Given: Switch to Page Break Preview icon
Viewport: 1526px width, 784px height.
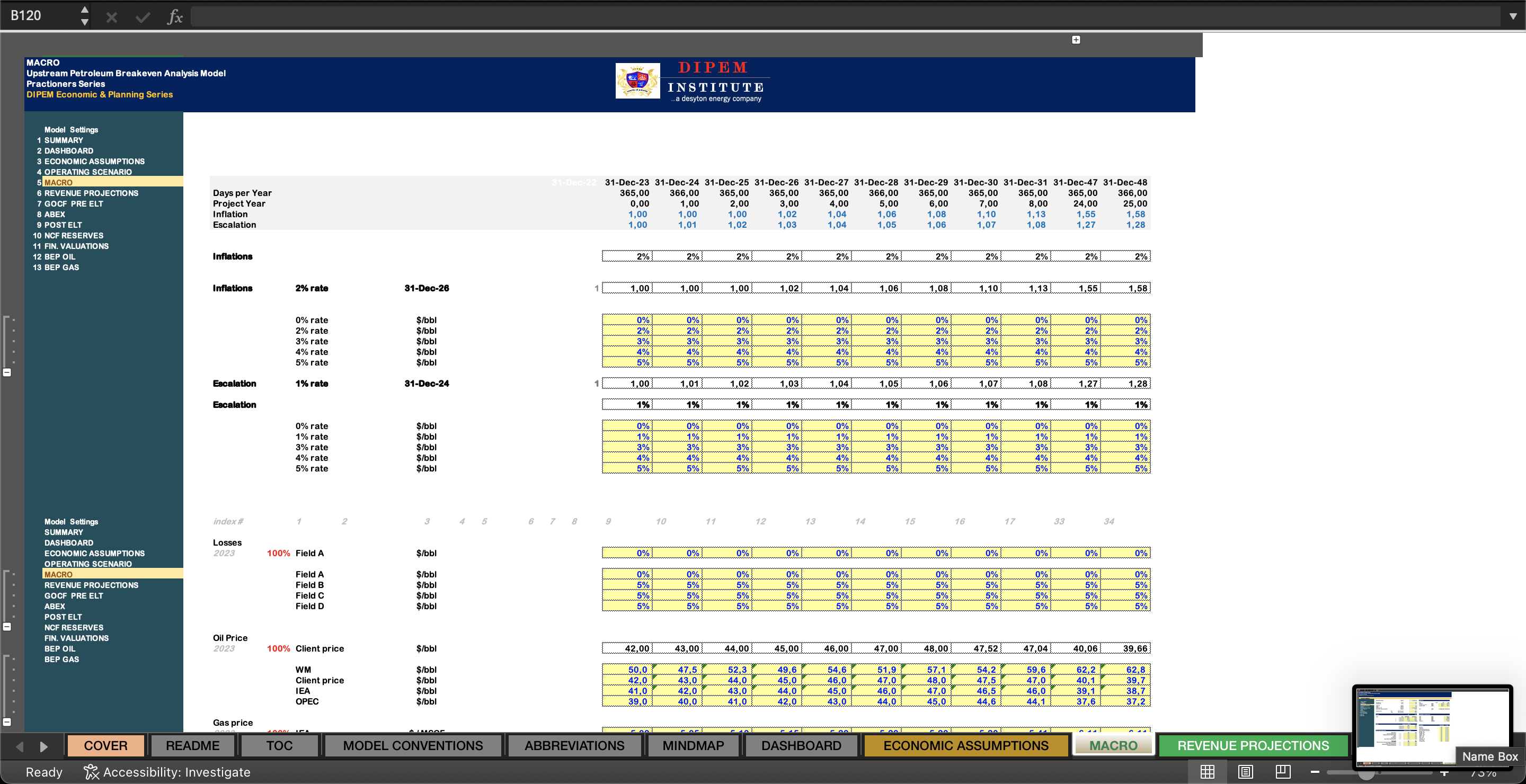Looking at the screenshot, I should 1283,772.
